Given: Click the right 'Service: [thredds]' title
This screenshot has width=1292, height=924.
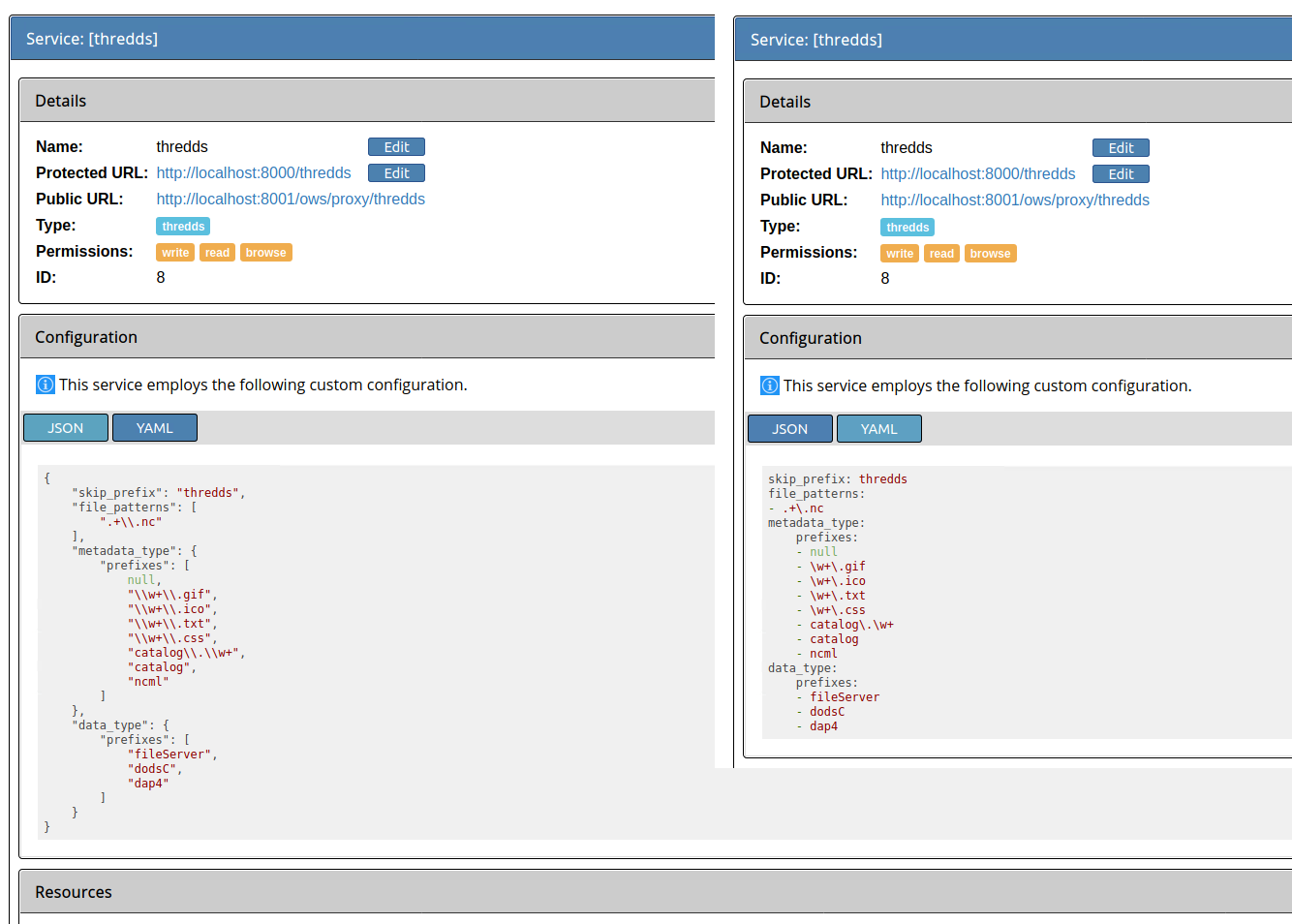Looking at the screenshot, I should [816, 40].
